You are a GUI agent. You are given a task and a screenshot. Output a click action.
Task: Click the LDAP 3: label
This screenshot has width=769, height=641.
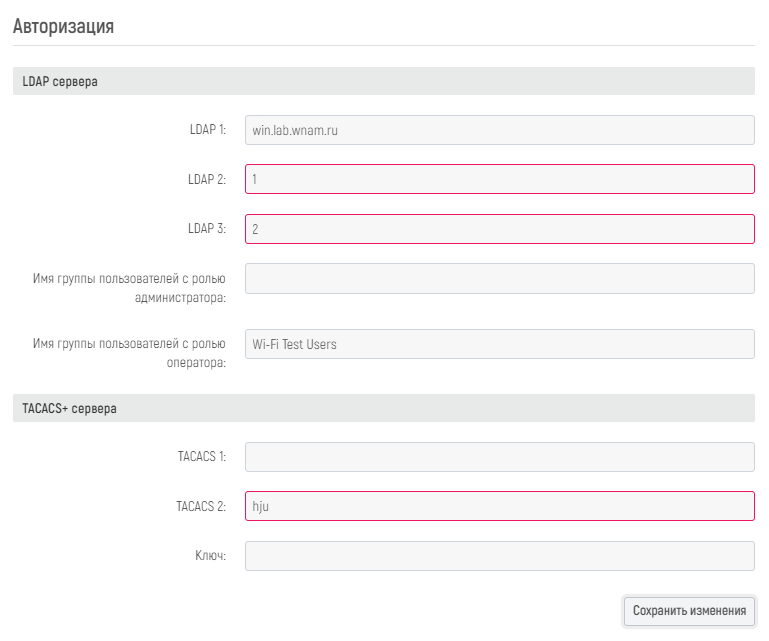[208, 229]
